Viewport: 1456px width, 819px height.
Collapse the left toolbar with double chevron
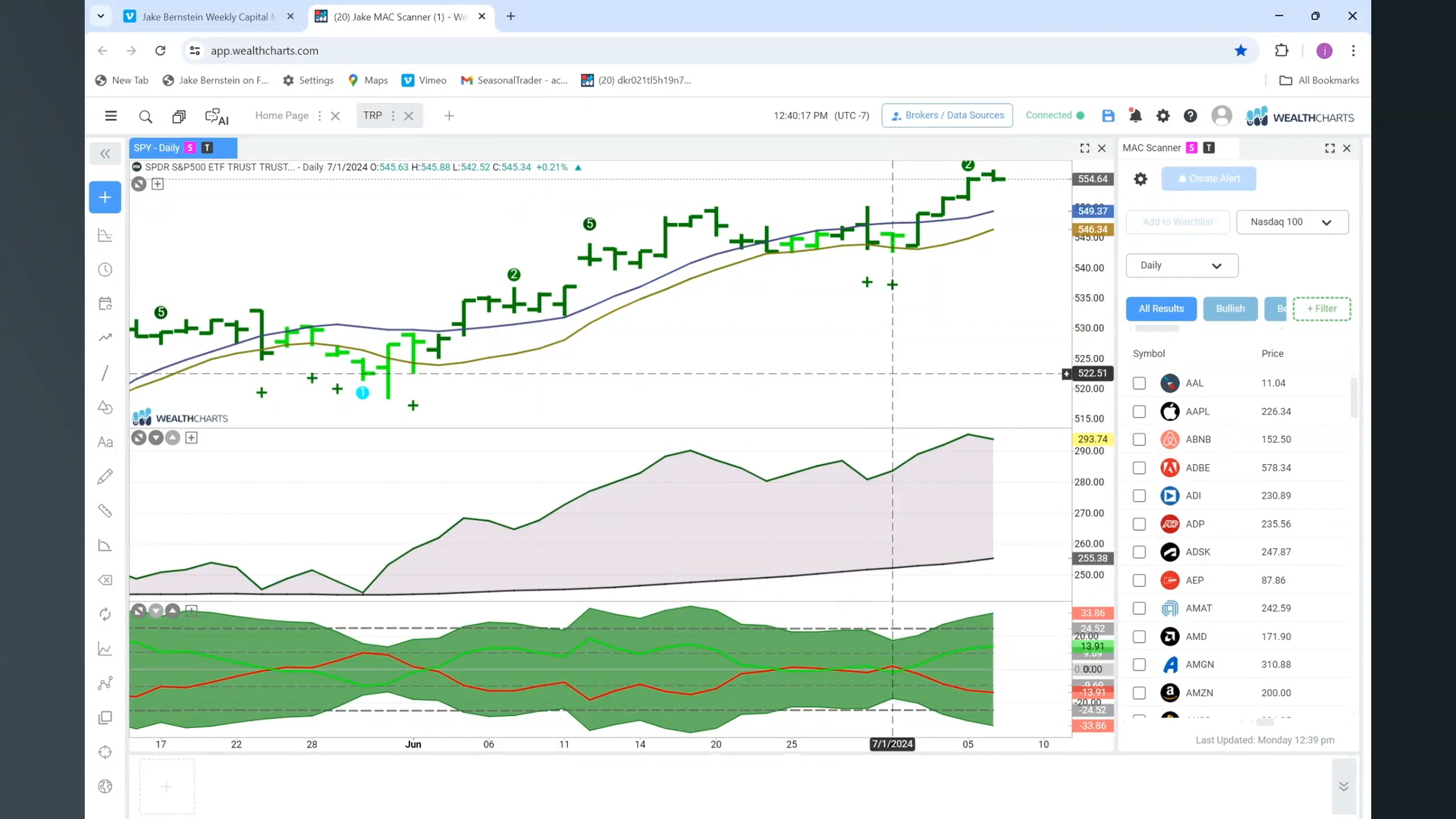(x=105, y=154)
